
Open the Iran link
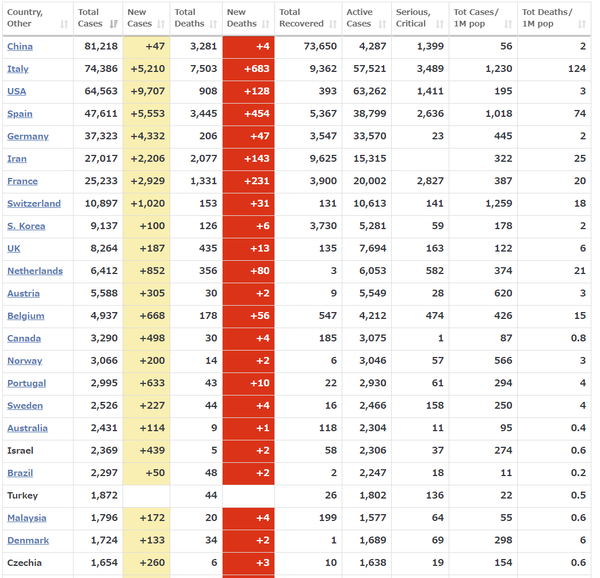[x=17, y=159]
